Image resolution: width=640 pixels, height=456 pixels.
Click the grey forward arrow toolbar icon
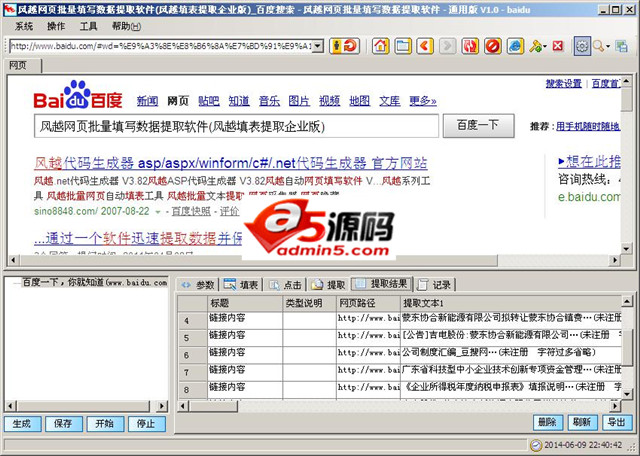(x=447, y=46)
